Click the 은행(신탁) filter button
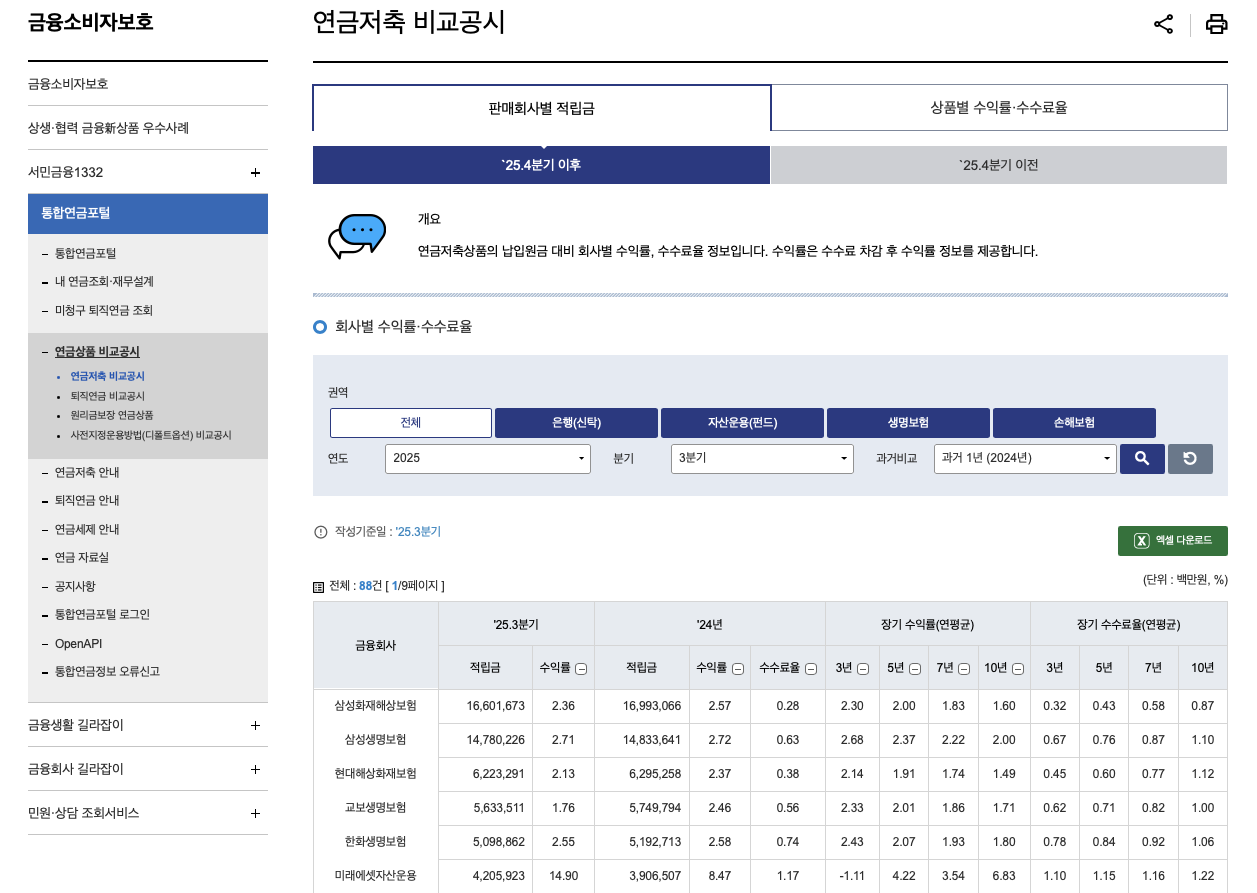The image size is (1257, 893). coord(575,422)
